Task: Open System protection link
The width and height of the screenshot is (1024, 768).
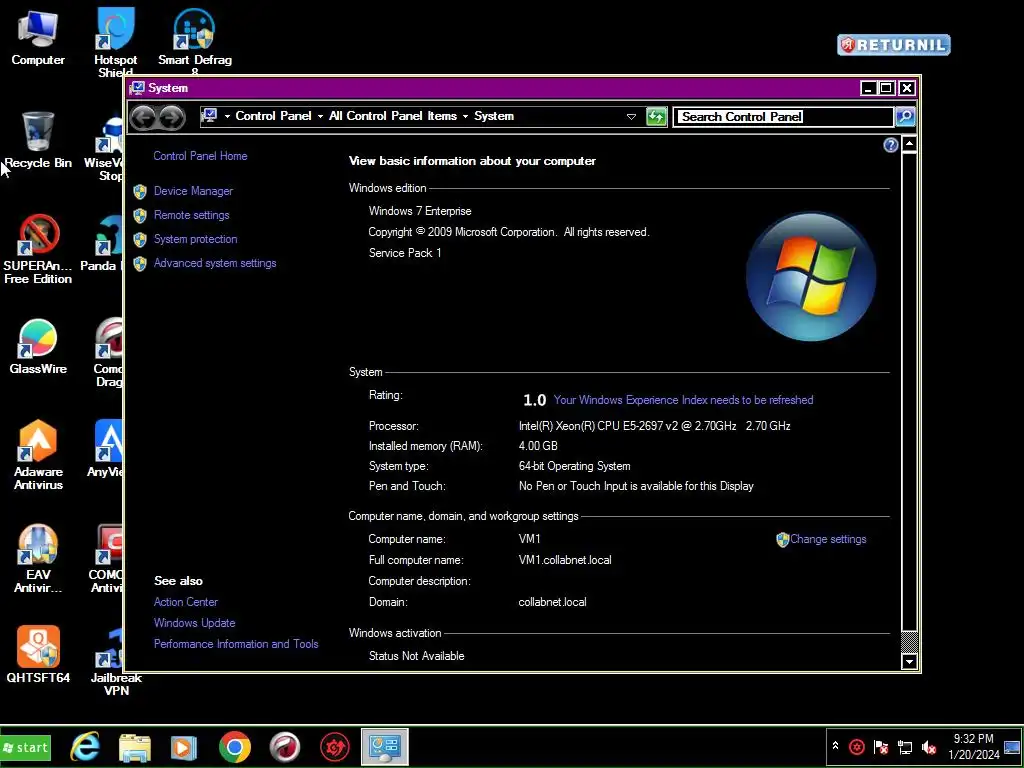Action: [195, 239]
